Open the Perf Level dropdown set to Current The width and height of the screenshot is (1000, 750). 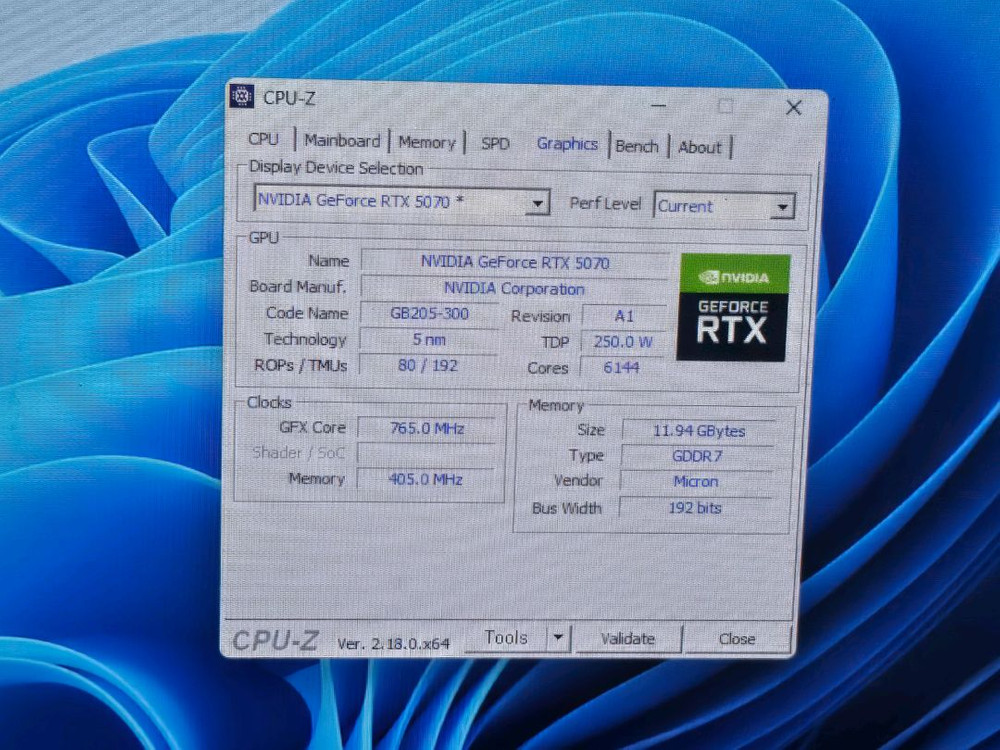tap(783, 207)
